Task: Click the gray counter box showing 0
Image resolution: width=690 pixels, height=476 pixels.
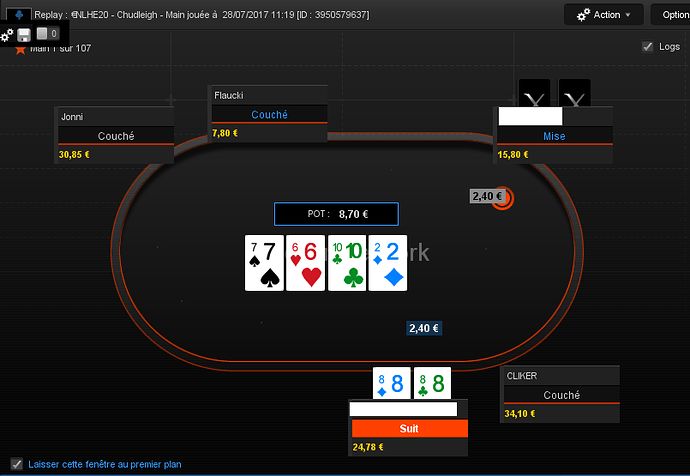Action: click(47, 33)
